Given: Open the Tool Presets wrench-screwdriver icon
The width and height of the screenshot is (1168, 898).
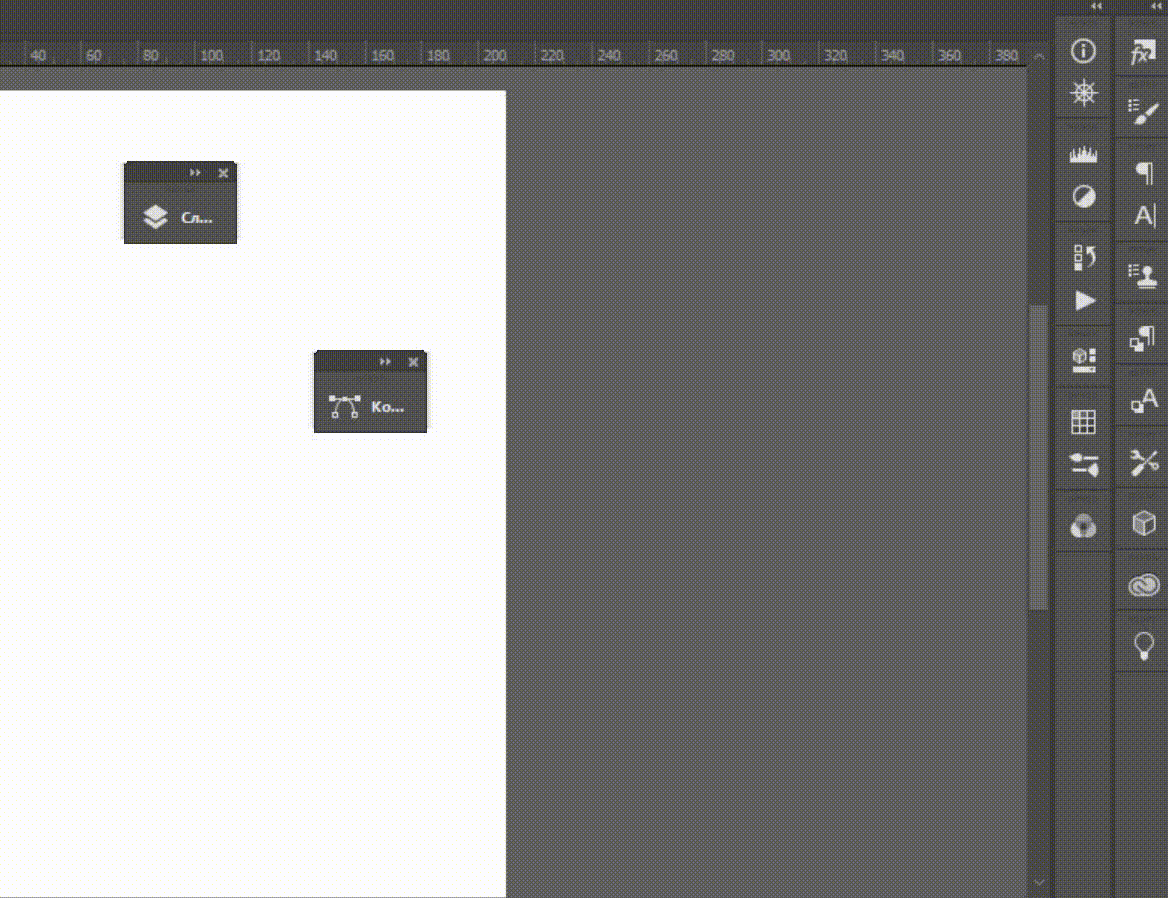Looking at the screenshot, I should coord(1143,462).
